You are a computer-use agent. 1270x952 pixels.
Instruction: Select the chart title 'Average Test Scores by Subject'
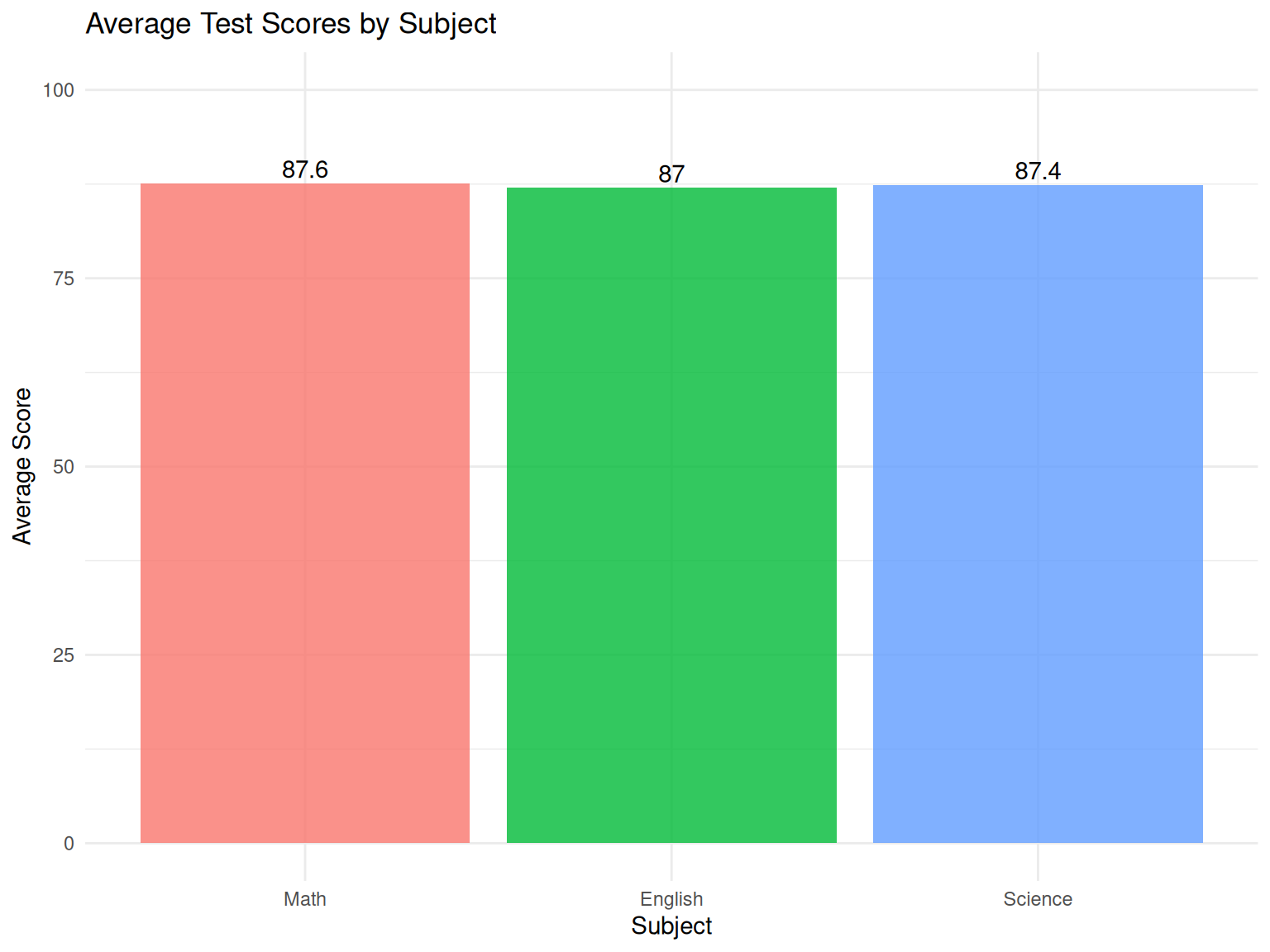click(x=290, y=24)
